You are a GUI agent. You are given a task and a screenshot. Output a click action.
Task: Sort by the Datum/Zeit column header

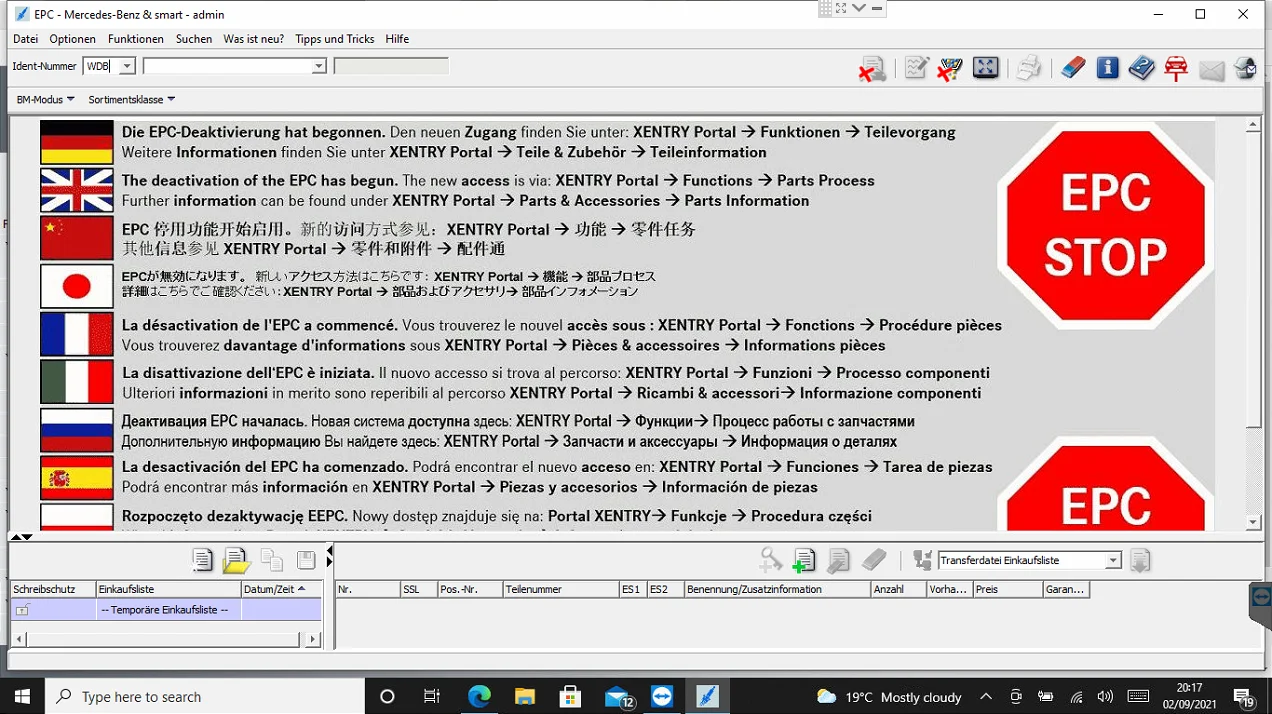(x=282, y=589)
